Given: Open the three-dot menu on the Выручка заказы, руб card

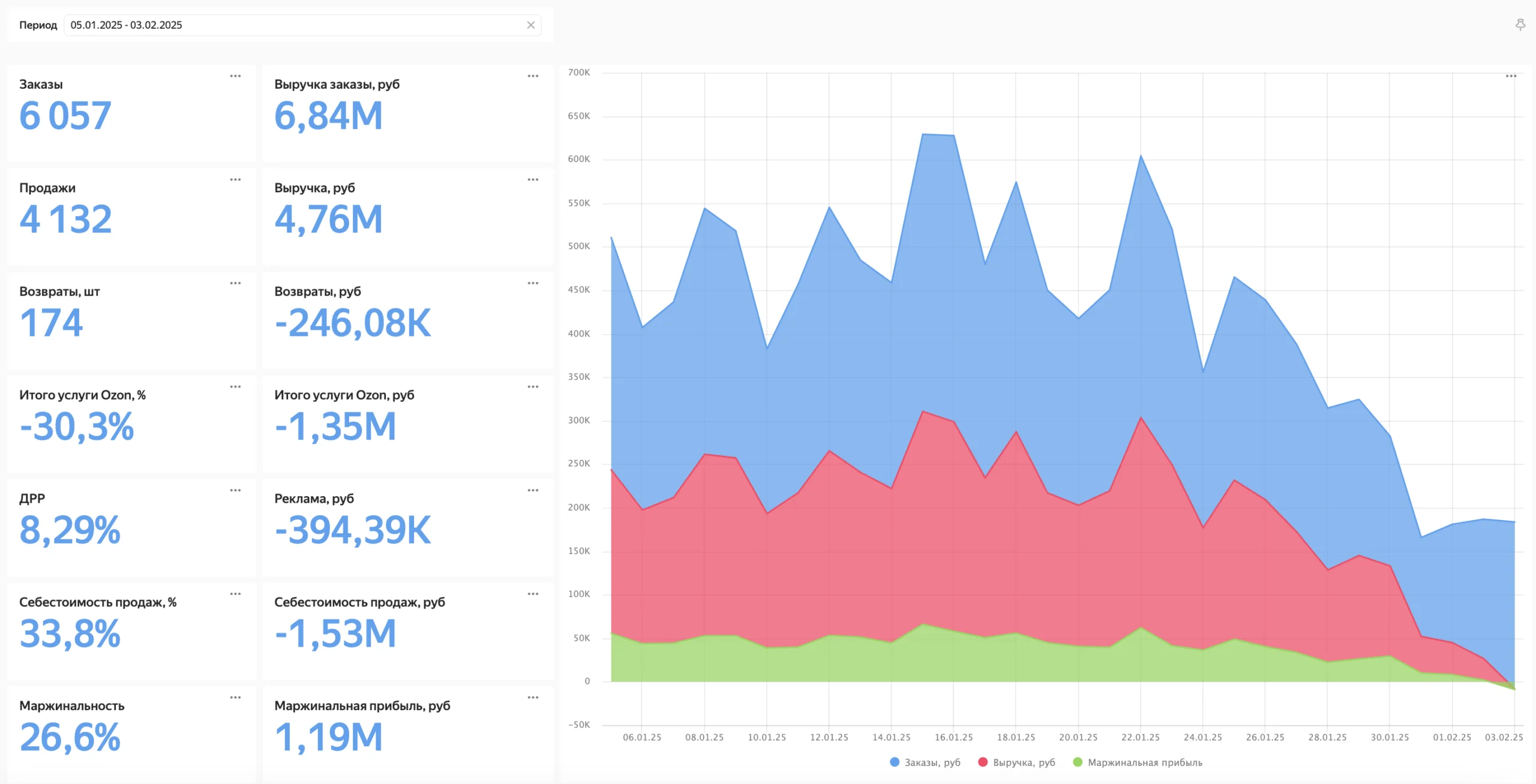Looking at the screenshot, I should pos(533,76).
